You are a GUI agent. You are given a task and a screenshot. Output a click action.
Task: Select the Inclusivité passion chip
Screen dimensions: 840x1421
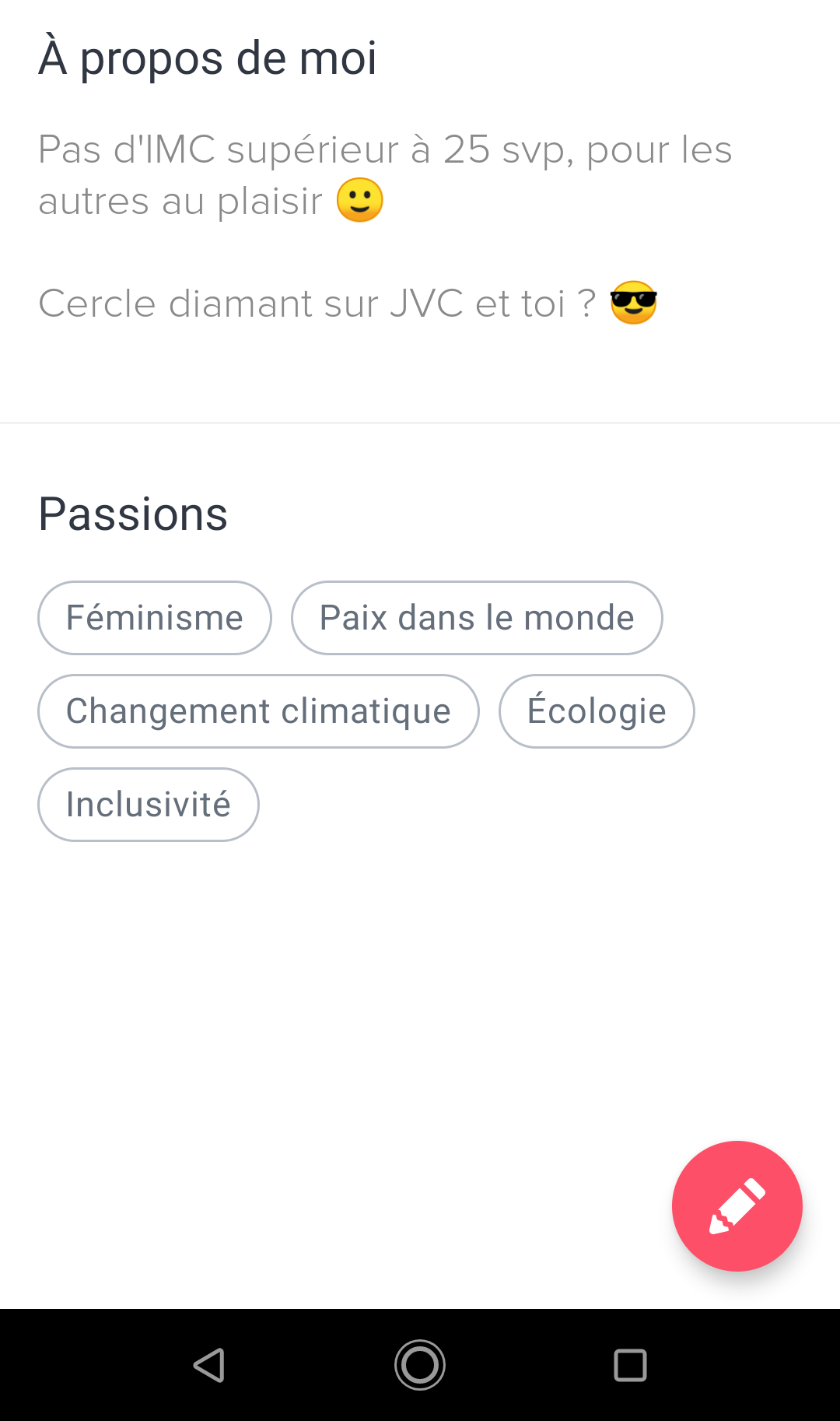click(x=149, y=805)
